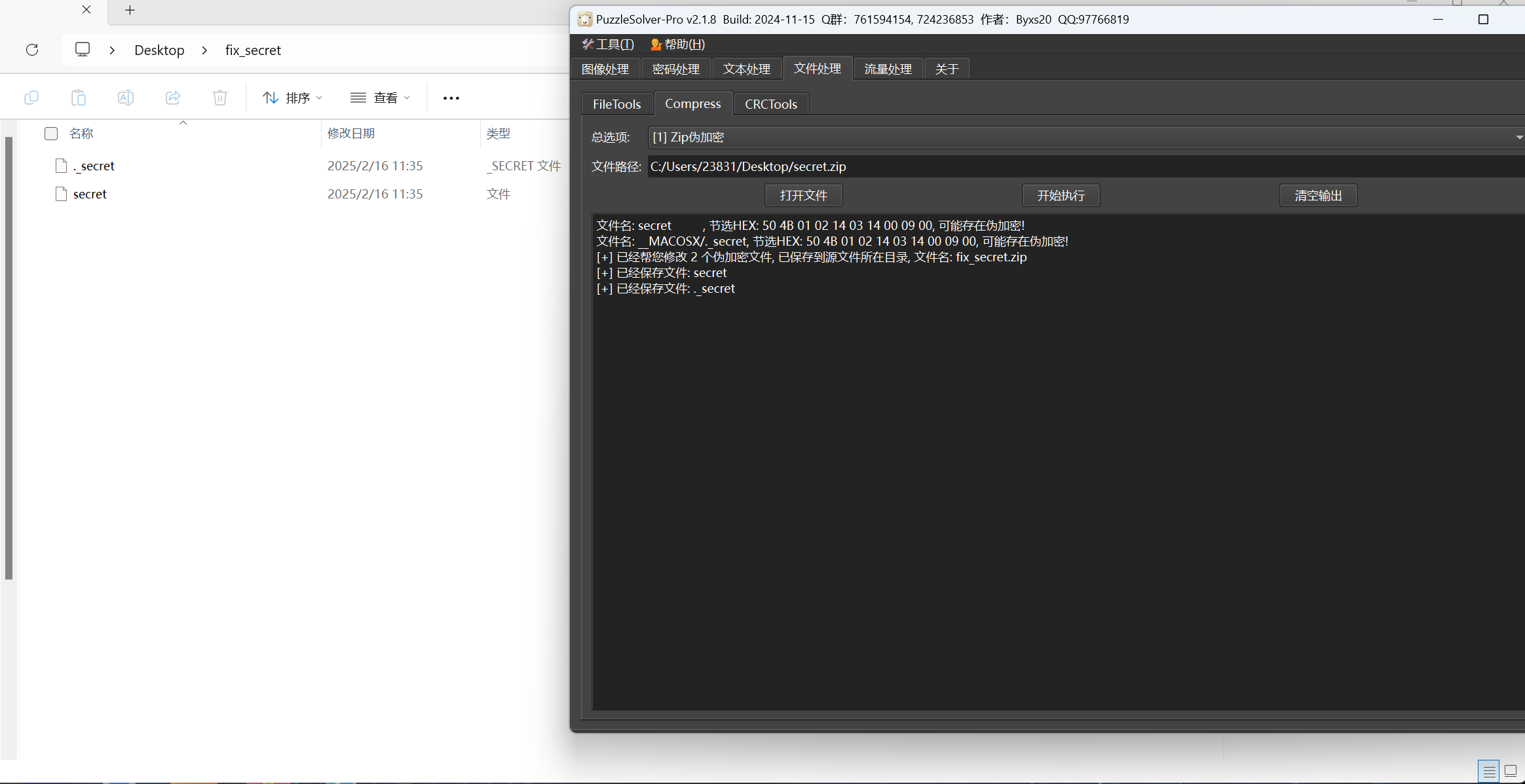
Task: Open the 查看 view dropdown
Action: coord(381,98)
